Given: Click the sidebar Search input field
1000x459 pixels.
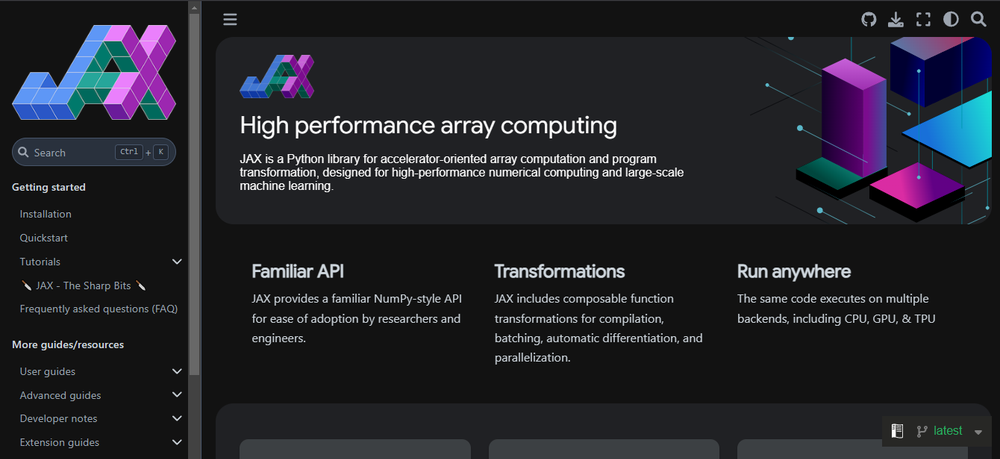Looking at the screenshot, I should (x=94, y=152).
